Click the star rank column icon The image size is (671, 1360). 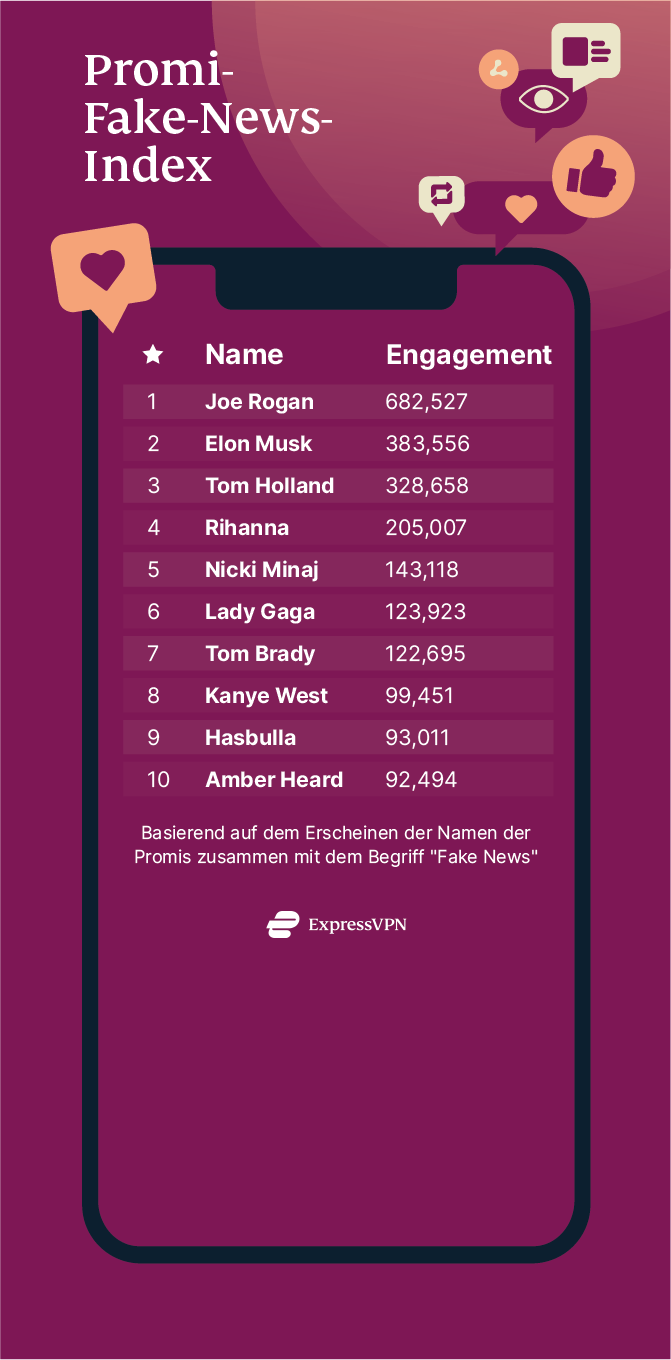pos(153,354)
